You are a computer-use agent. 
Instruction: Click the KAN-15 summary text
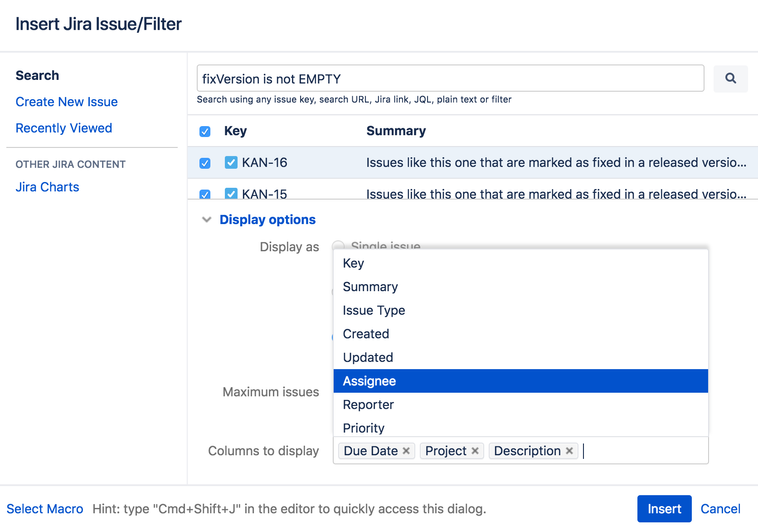click(x=556, y=194)
